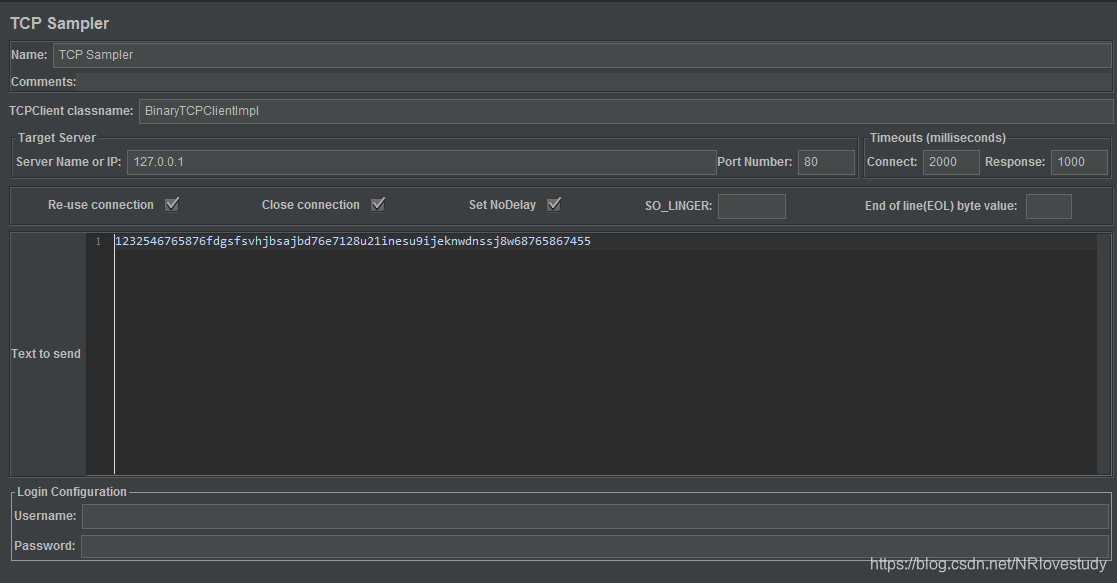1117x583 pixels.
Task: Toggle the Re-use connection checkbox
Action: [x=172, y=205]
